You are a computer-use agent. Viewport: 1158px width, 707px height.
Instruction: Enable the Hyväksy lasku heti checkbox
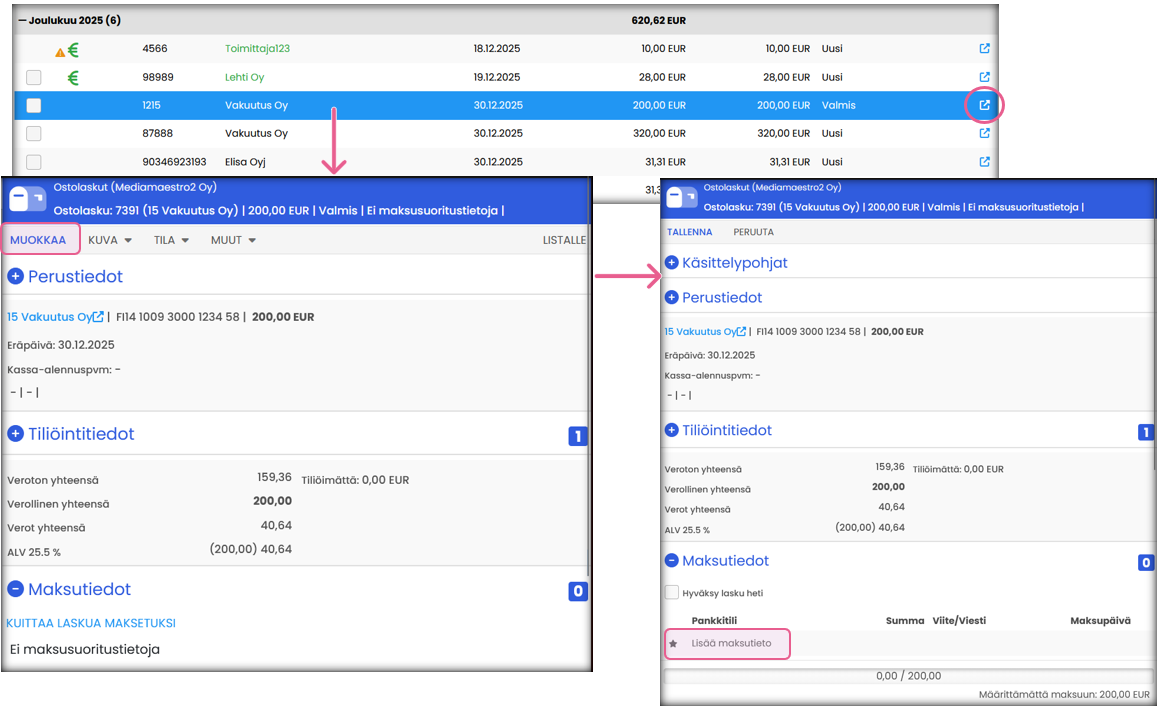point(672,593)
